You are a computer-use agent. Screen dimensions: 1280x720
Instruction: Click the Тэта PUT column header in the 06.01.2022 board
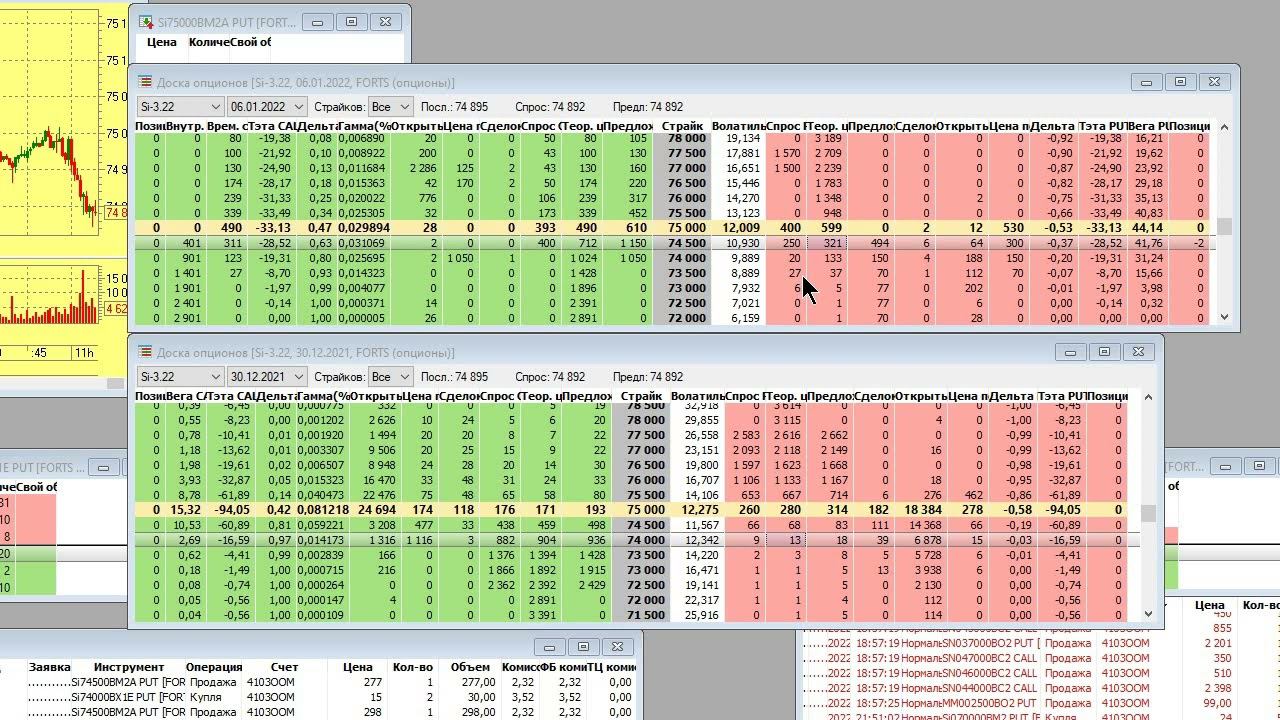click(x=1103, y=126)
